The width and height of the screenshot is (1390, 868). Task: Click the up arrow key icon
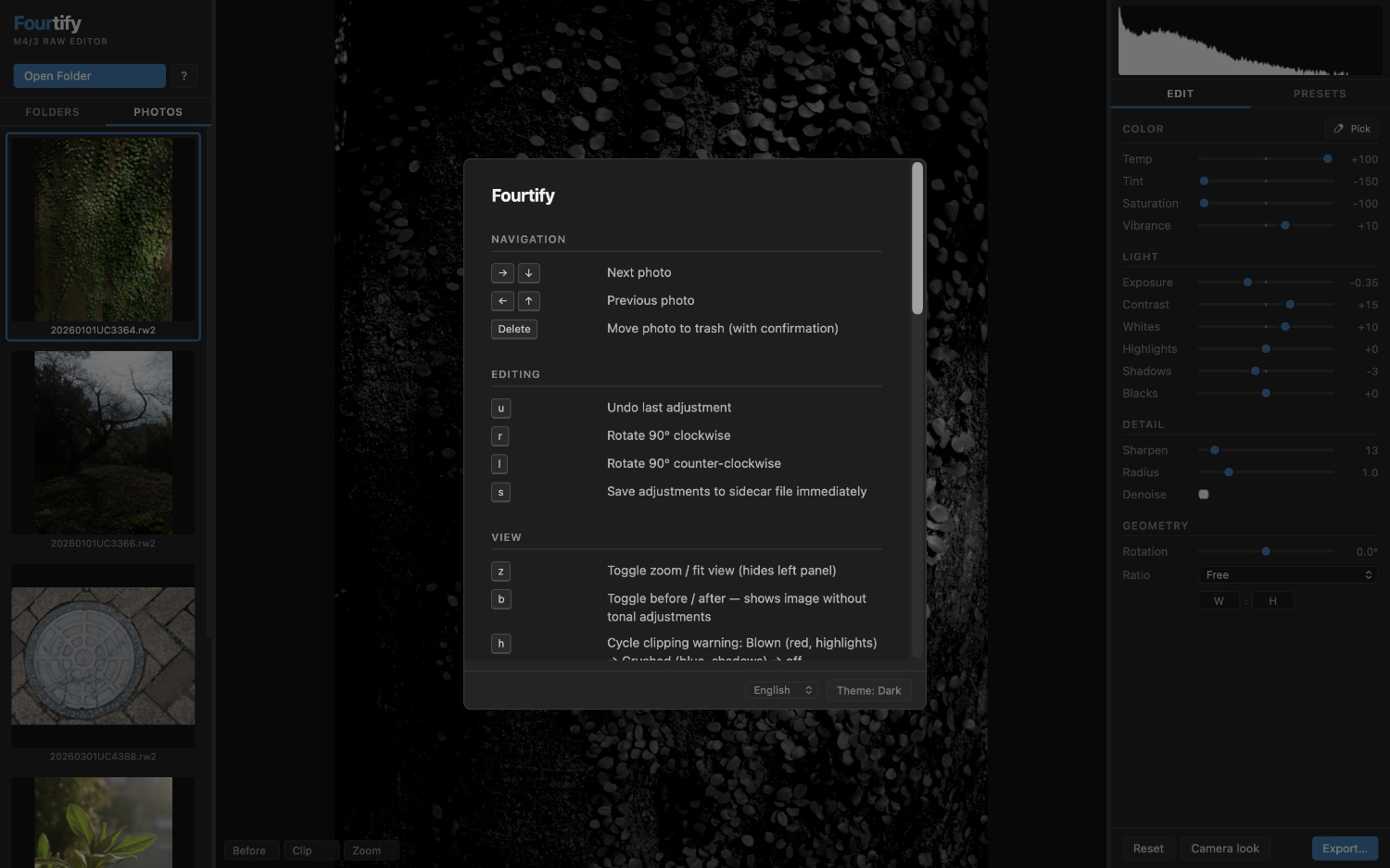pos(529,301)
